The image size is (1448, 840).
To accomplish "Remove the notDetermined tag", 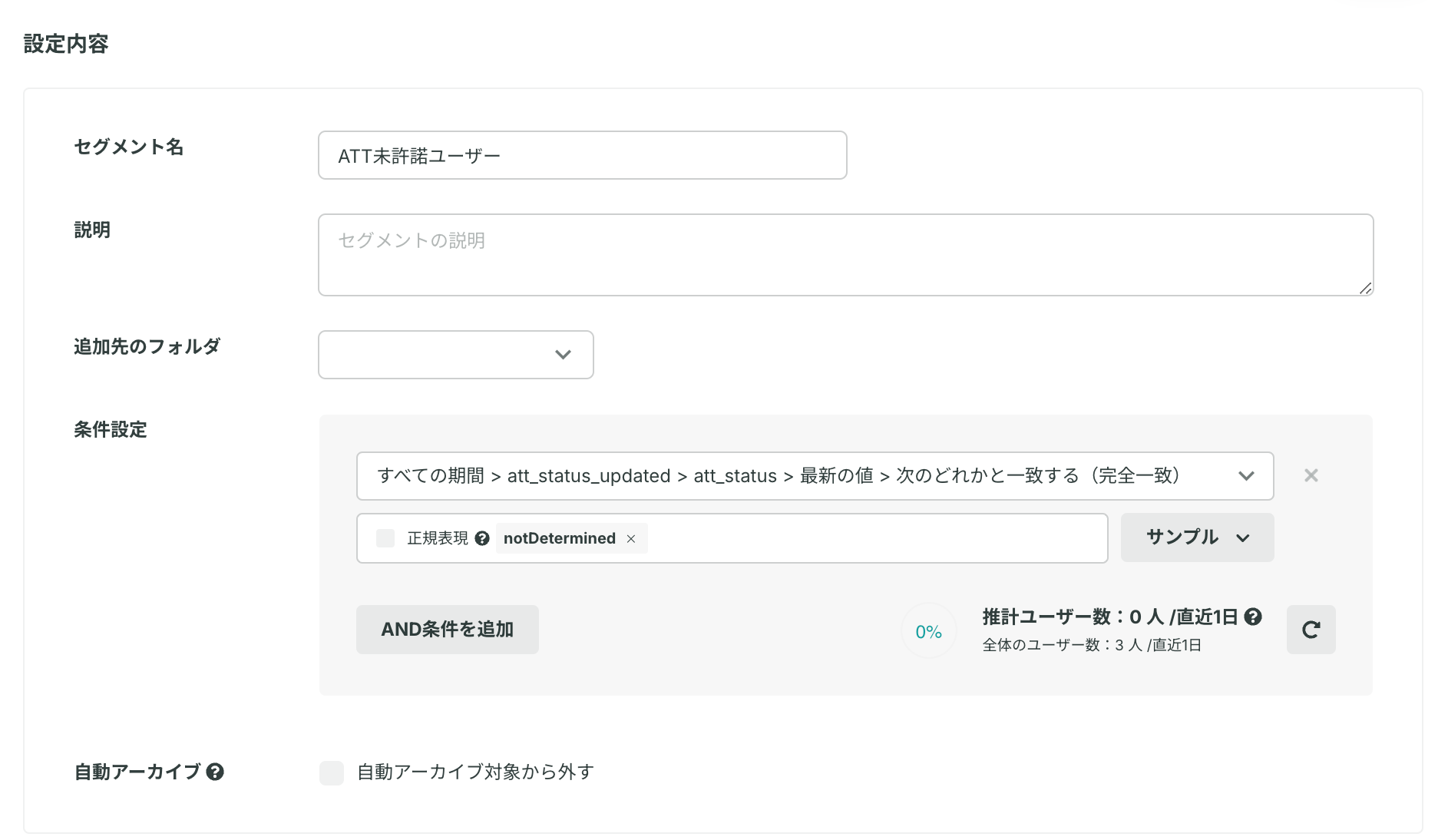I will click(x=631, y=539).
